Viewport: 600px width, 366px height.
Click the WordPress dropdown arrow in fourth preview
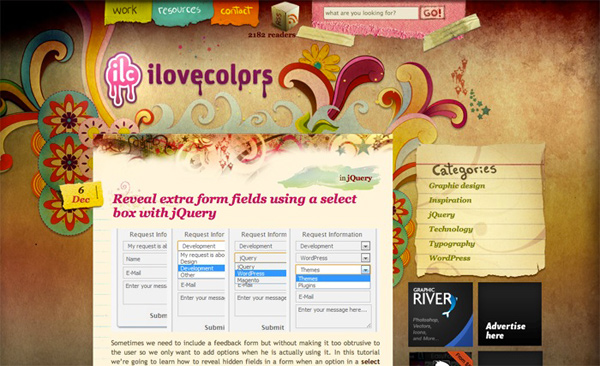point(365,258)
